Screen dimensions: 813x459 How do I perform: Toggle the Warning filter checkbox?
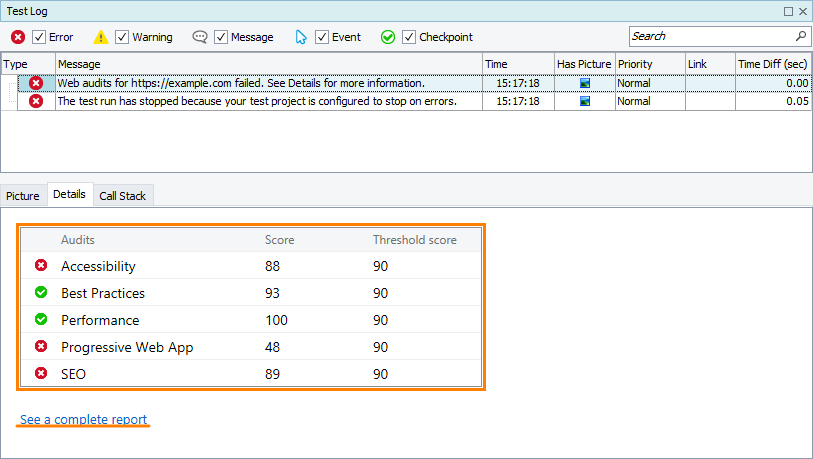pyautogui.click(x=122, y=37)
